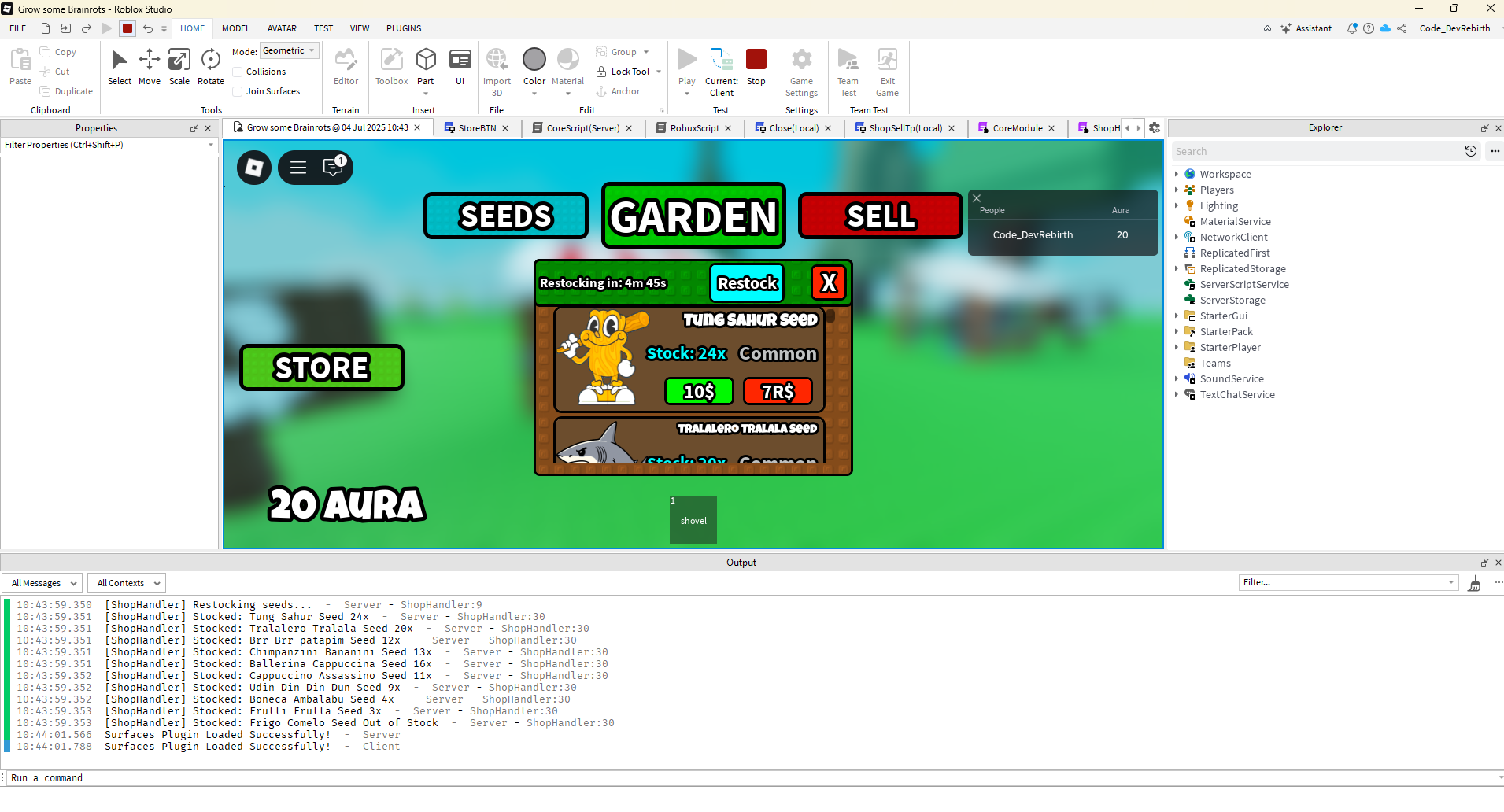The width and height of the screenshot is (1504, 812).
Task: Insert a Part
Action: (x=426, y=67)
